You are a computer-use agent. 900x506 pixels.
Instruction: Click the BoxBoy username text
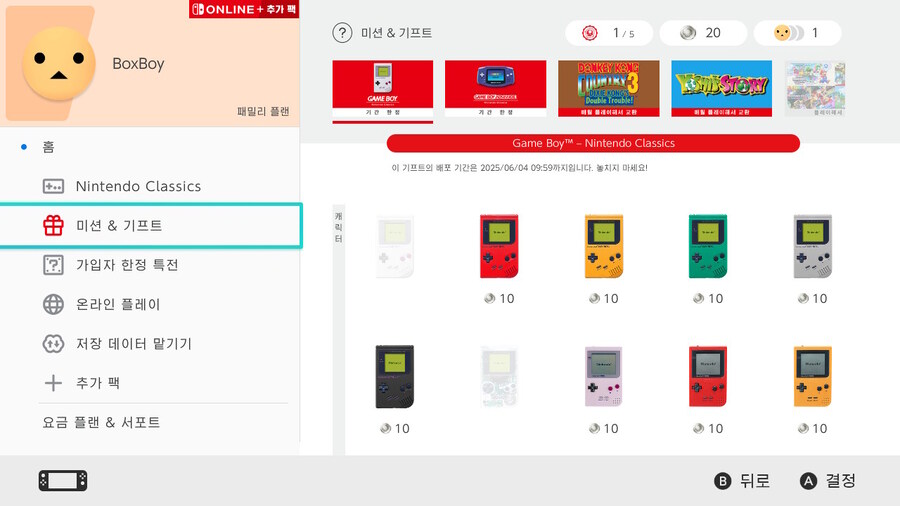(x=138, y=64)
